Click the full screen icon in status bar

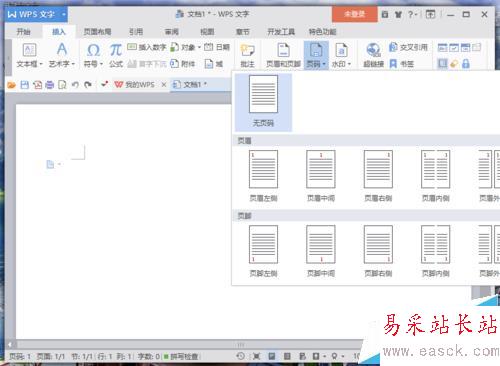[256, 356]
